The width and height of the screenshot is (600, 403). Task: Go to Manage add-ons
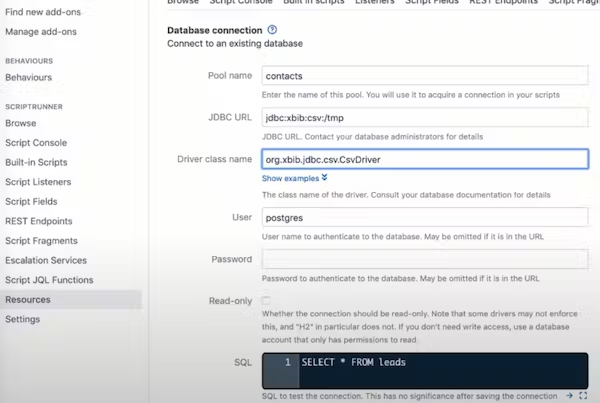(41, 32)
